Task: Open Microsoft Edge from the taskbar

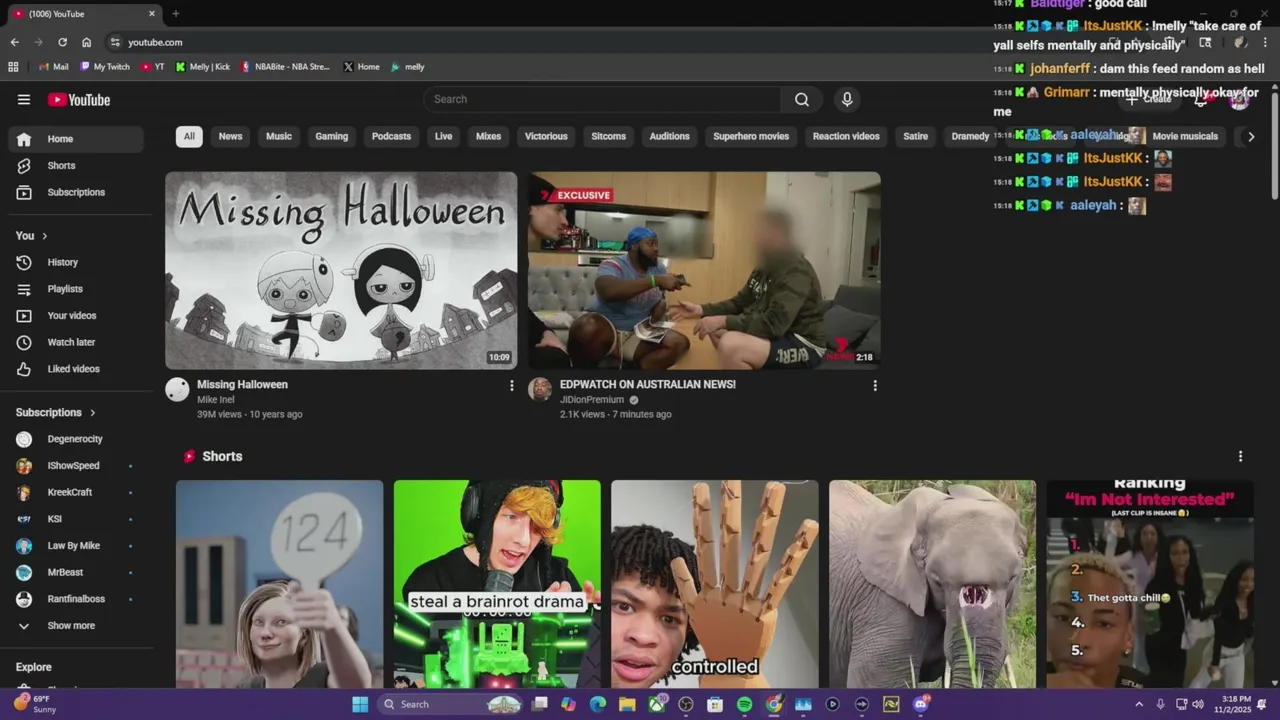Action: click(x=598, y=704)
